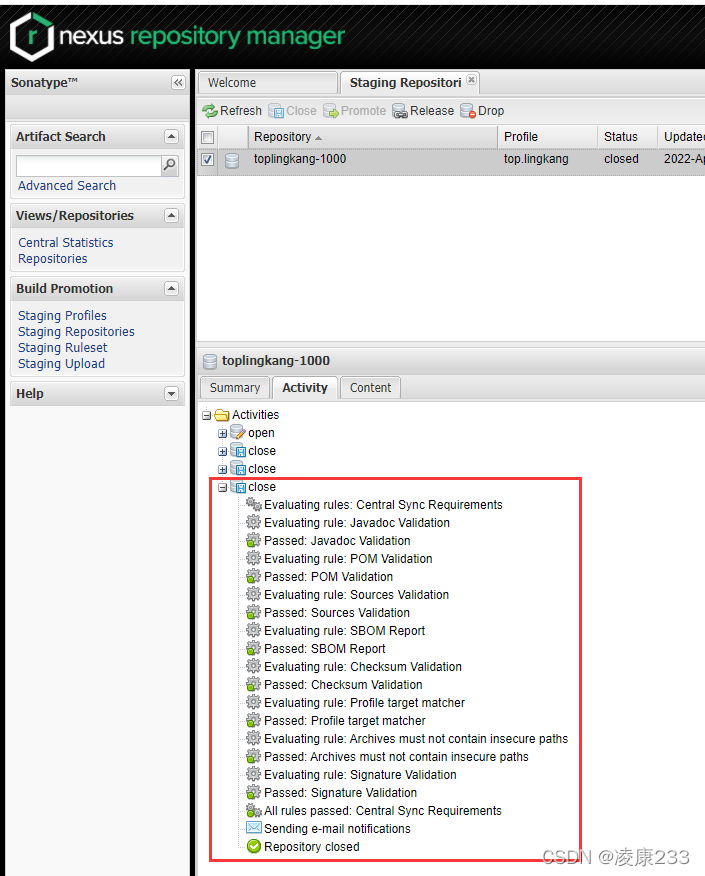
Task: Open the Staging Repositories sidebar link
Action: [x=76, y=332]
